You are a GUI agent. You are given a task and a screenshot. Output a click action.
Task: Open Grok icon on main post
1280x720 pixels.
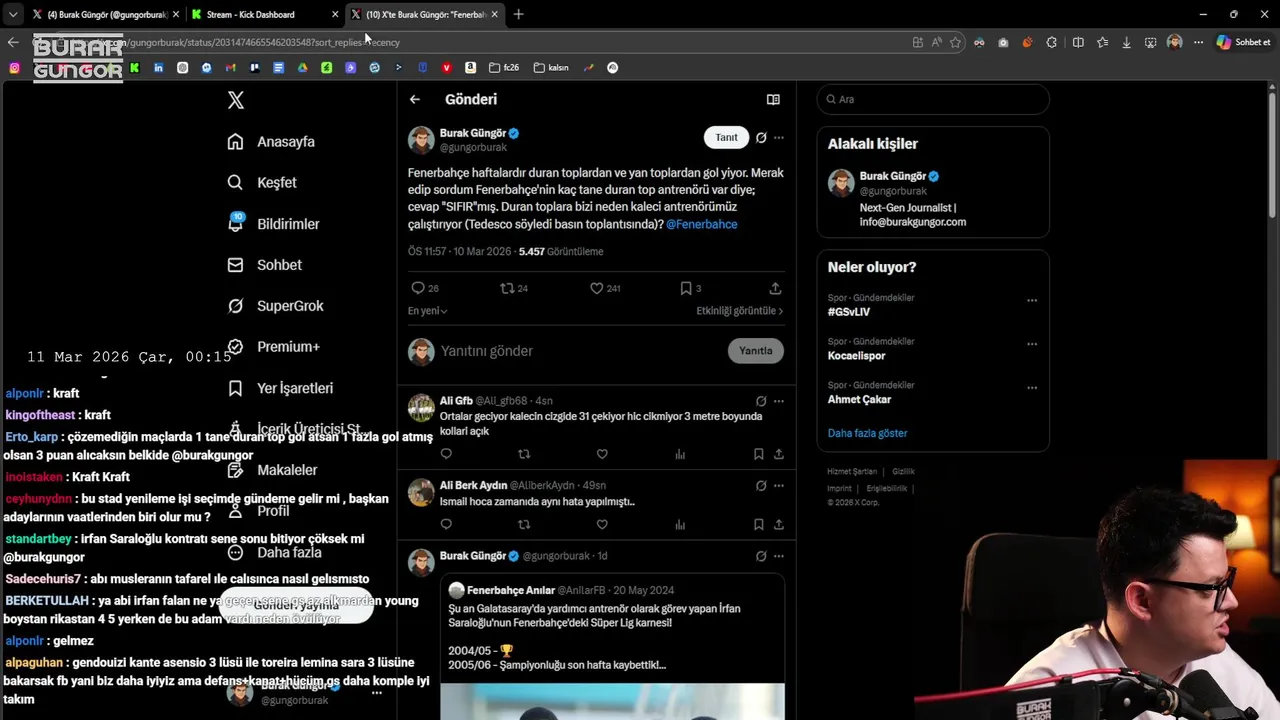[761, 137]
